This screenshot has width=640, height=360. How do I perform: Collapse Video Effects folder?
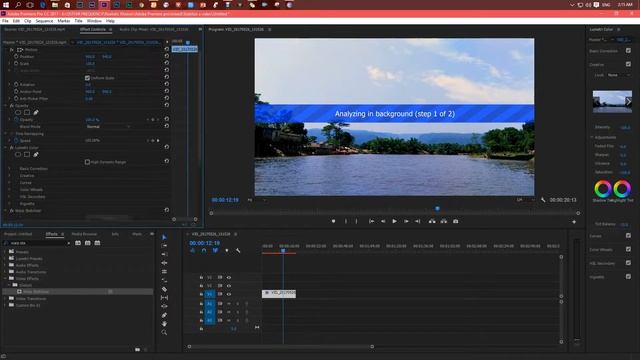tap(5, 278)
